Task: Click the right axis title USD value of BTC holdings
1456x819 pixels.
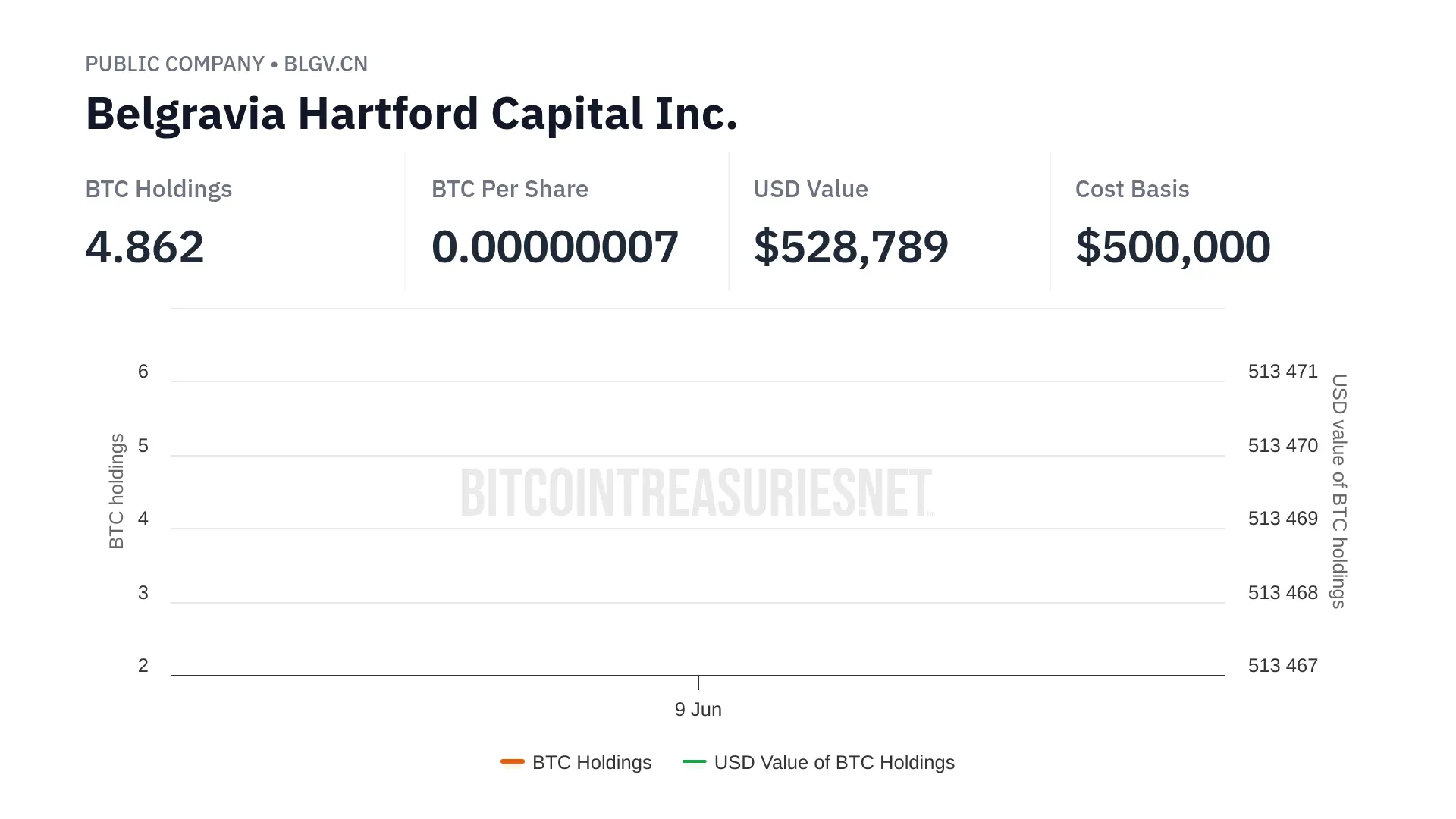Action: 1339,491
